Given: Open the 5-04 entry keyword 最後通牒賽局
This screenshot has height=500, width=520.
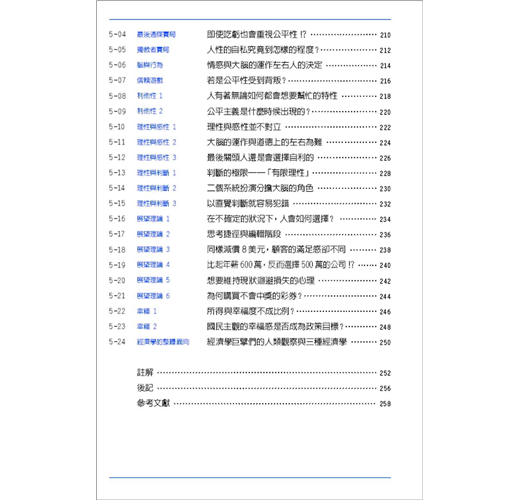Looking at the screenshot, I should 156,34.
